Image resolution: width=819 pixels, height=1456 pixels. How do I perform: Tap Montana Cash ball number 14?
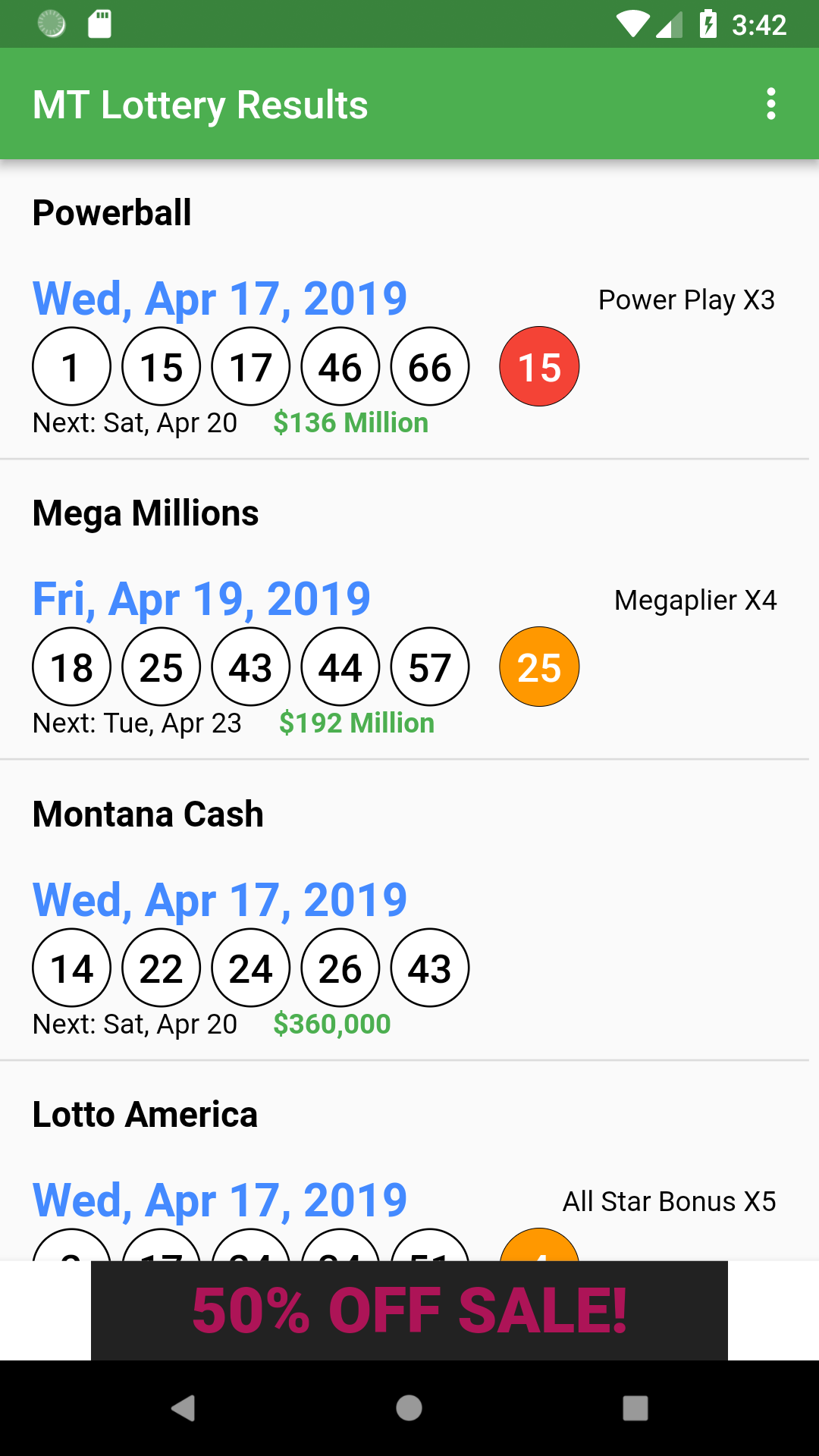(x=72, y=968)
